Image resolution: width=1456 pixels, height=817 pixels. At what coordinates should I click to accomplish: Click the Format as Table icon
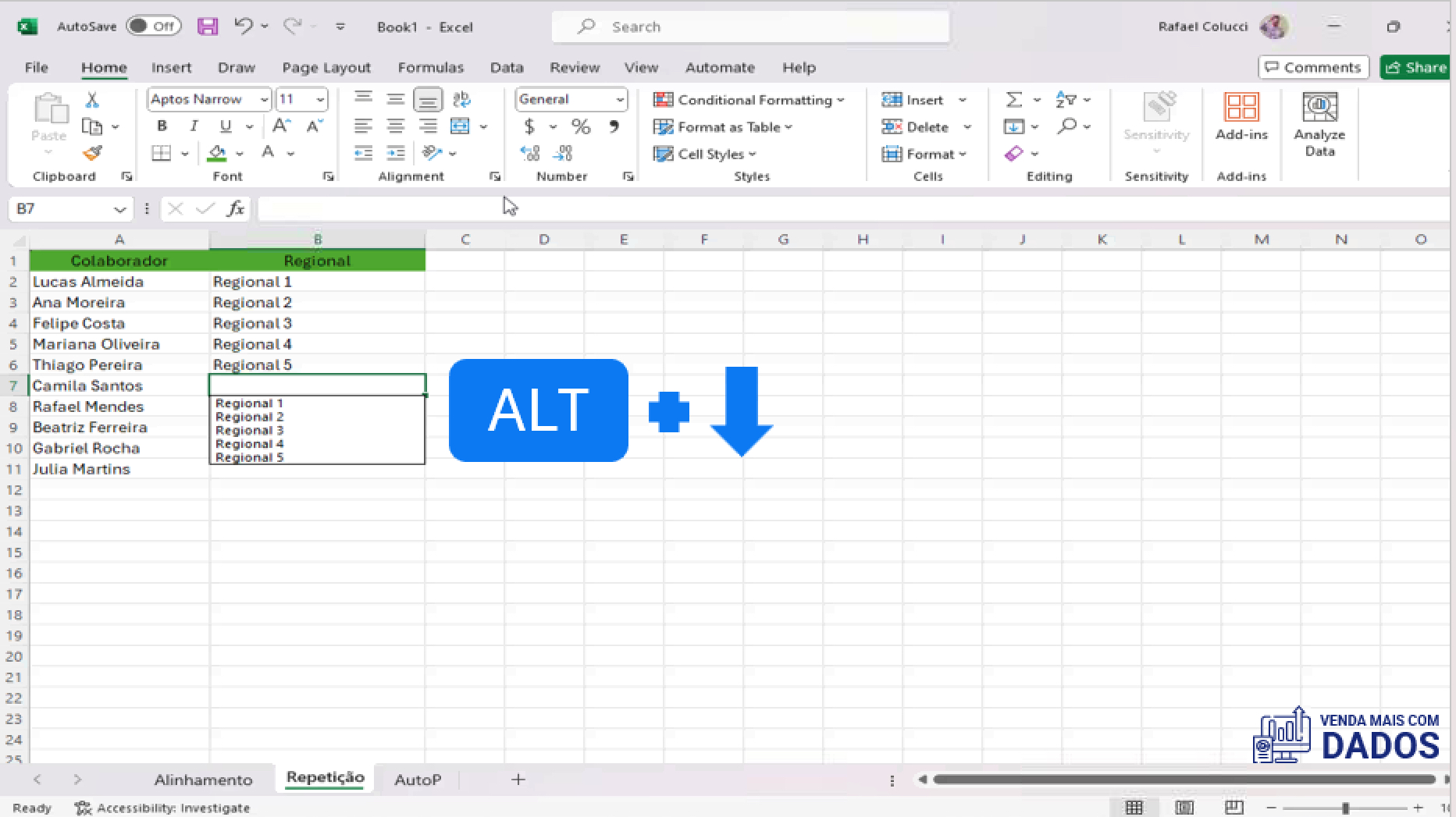click(x=664, y=126)
